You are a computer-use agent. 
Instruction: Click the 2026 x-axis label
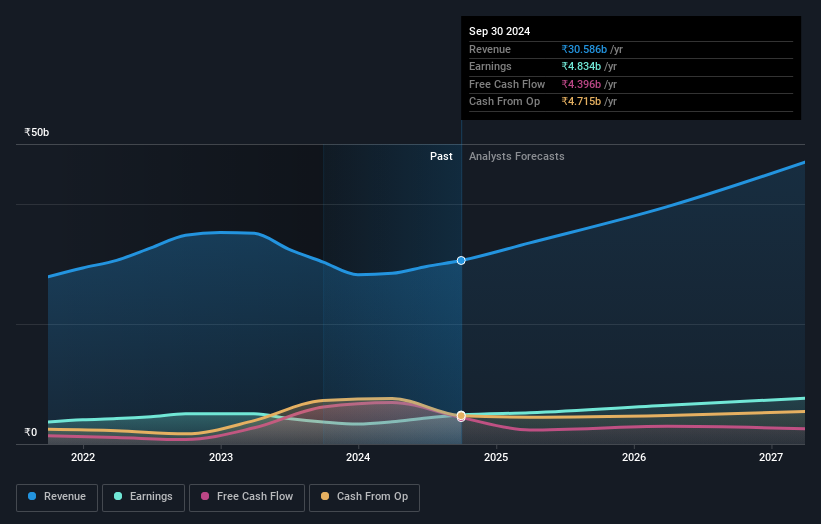(634, 458)
